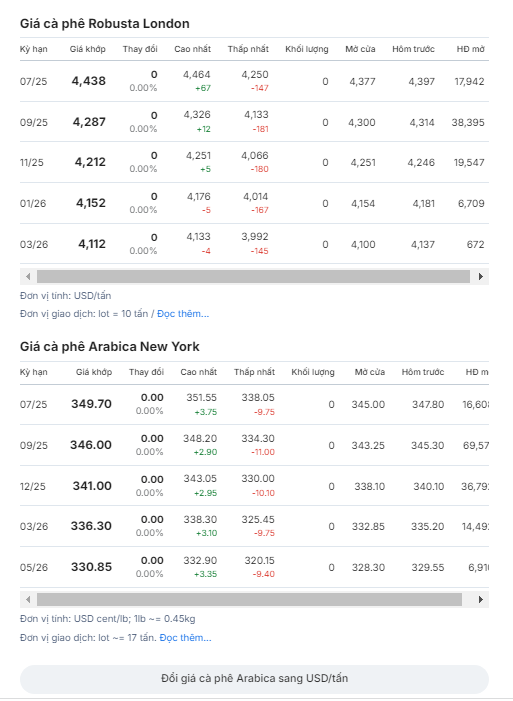Select the Robusta 09/25 contract row
The image size is (513, 701).
(x=254, y=122)
